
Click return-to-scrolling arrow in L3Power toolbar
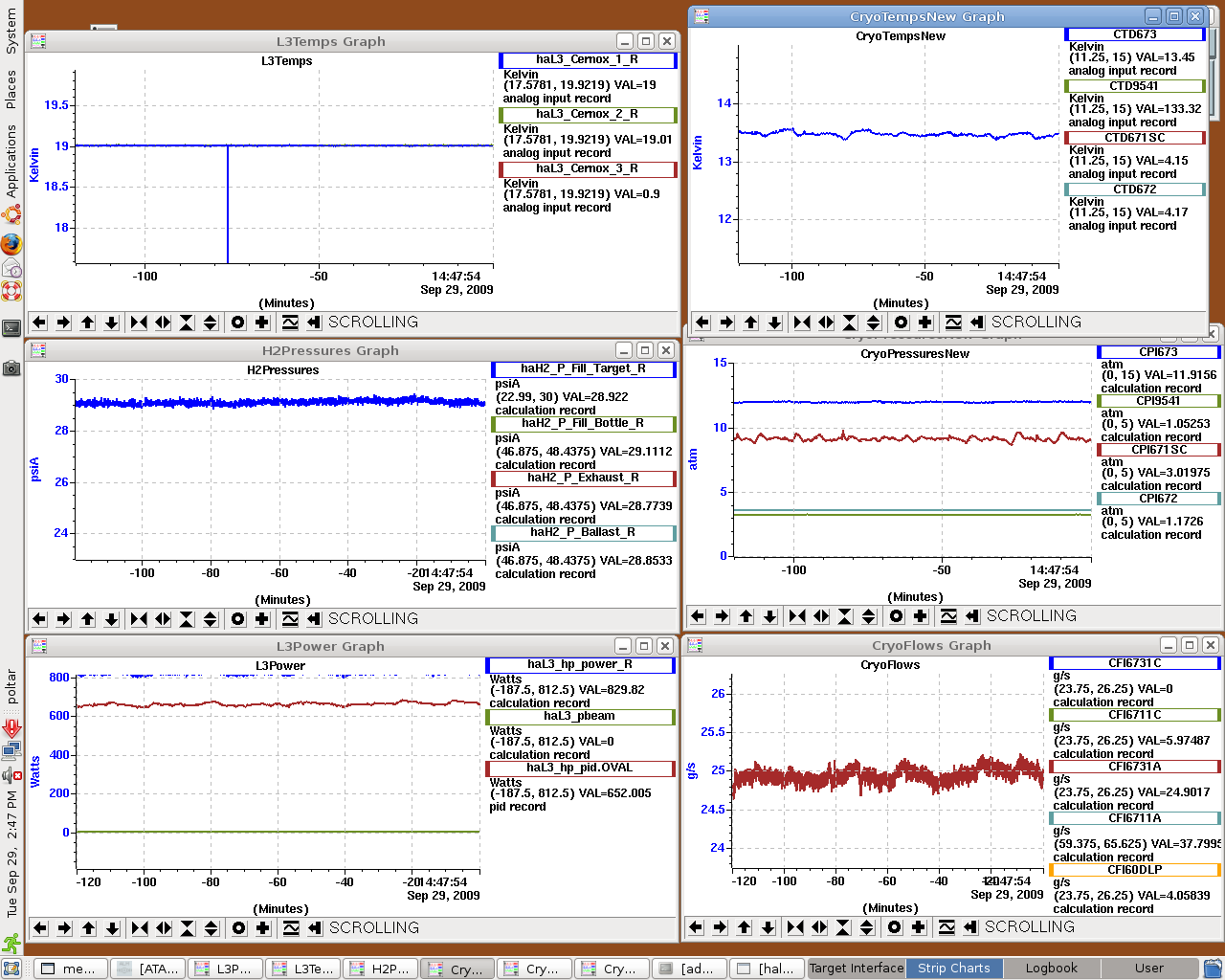point(315,928)
